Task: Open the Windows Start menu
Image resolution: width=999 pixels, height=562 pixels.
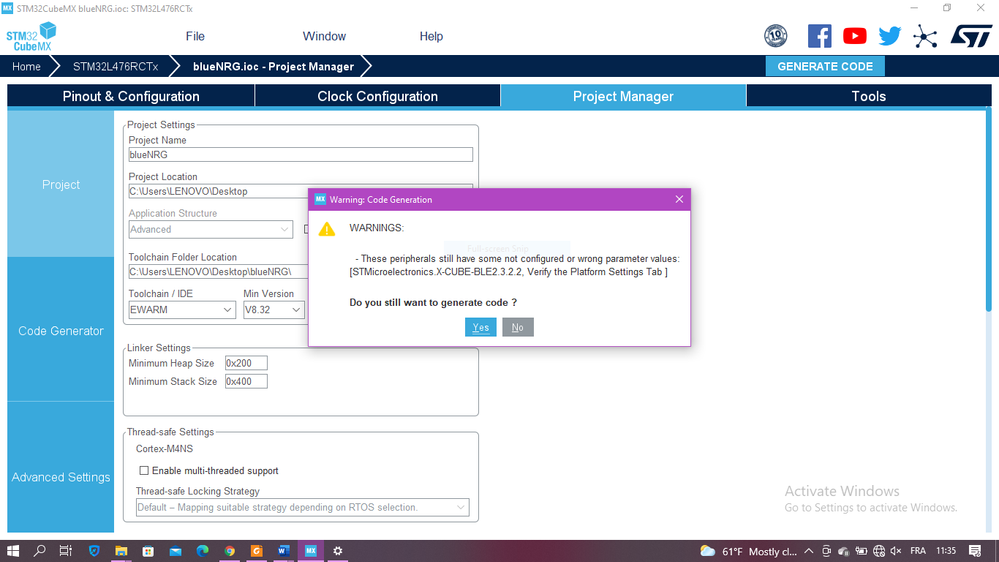Action: point(13,551)
